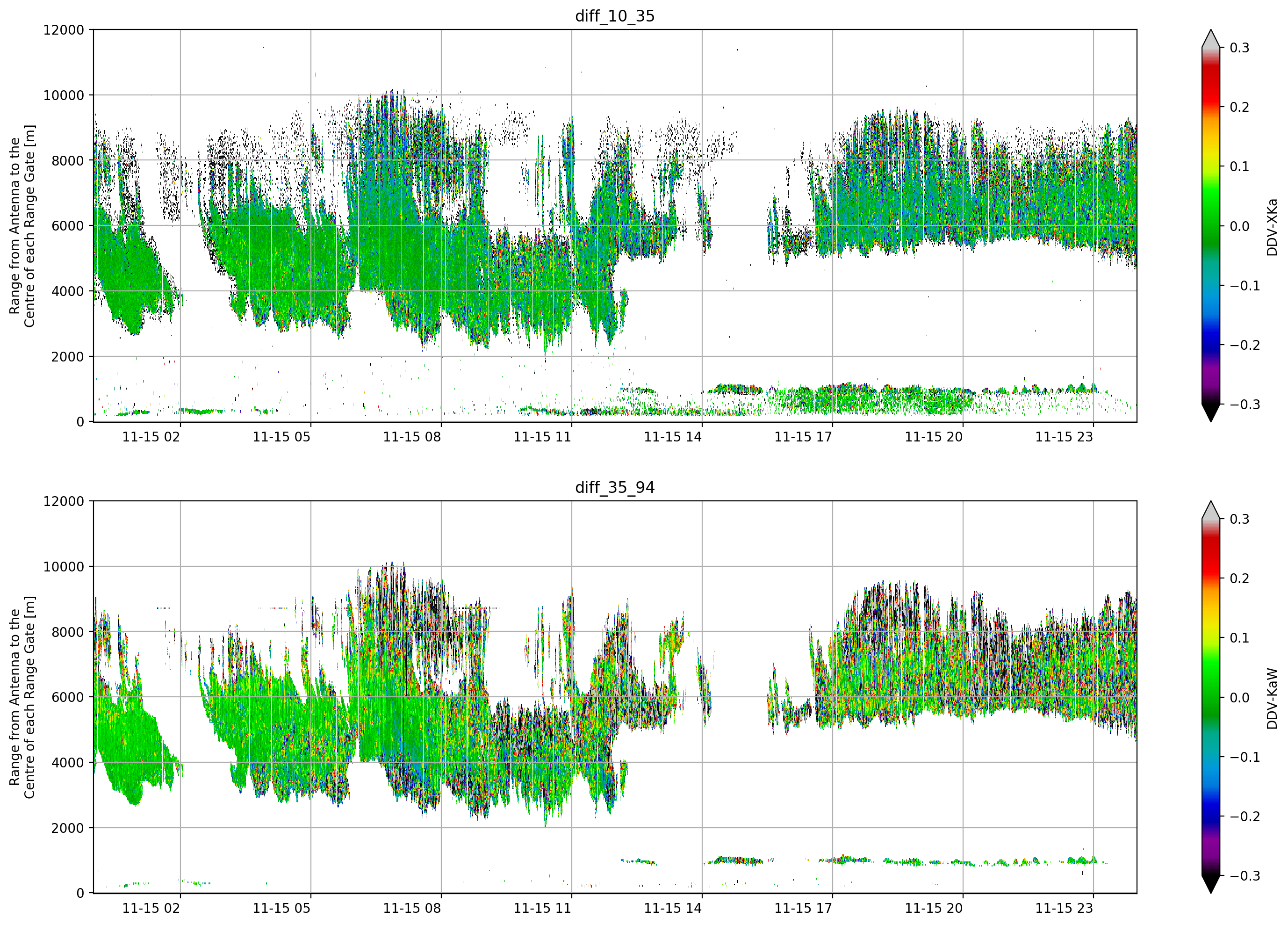Select the DDV-KaW colorbar label

pyautogui.click(x=1272, y=698)
